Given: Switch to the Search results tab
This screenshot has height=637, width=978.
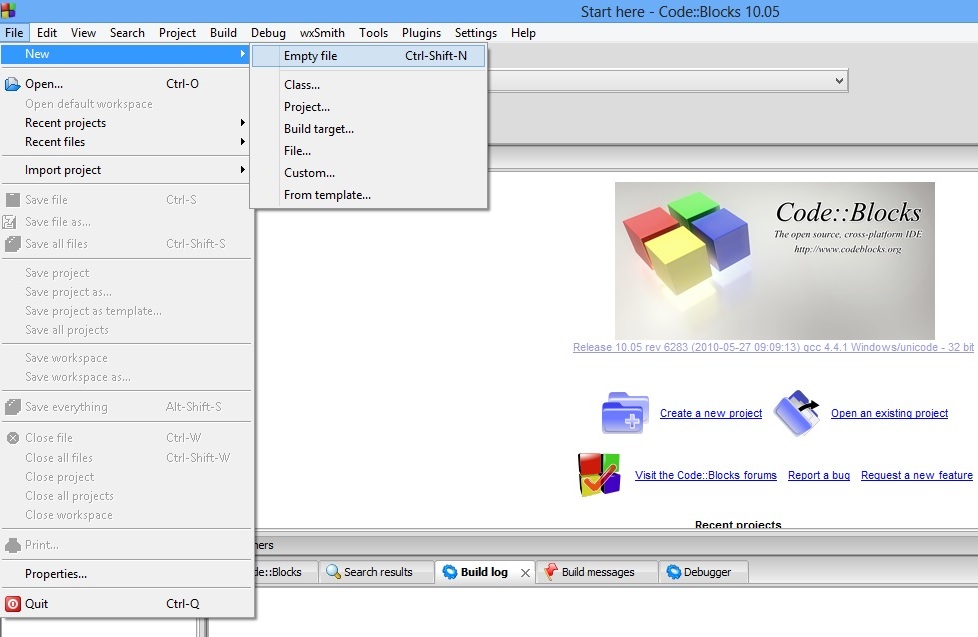Looking at the screenshot, I should click(x=377, y=572).
